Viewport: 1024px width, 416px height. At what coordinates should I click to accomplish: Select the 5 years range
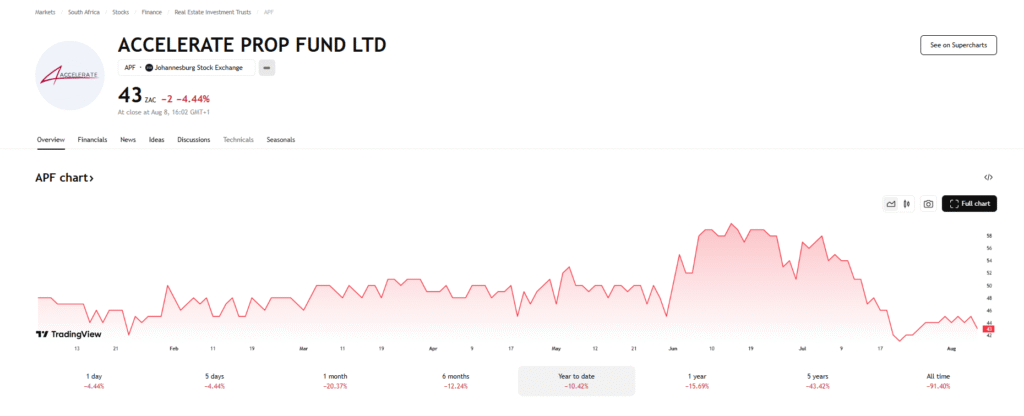[816, 380]
